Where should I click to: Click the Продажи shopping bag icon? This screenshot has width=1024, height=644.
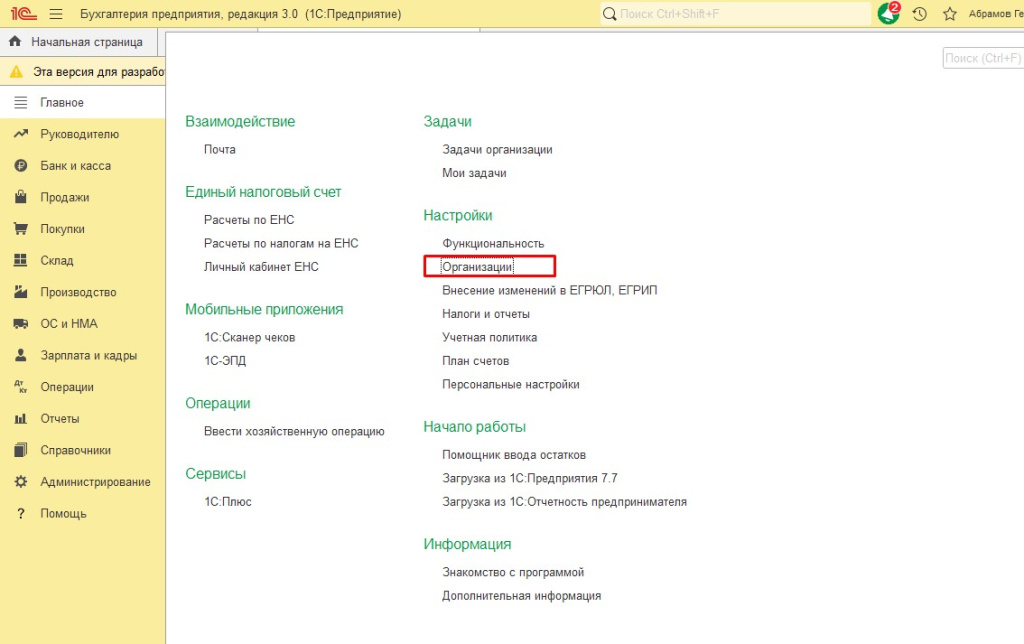coord(21,197)
